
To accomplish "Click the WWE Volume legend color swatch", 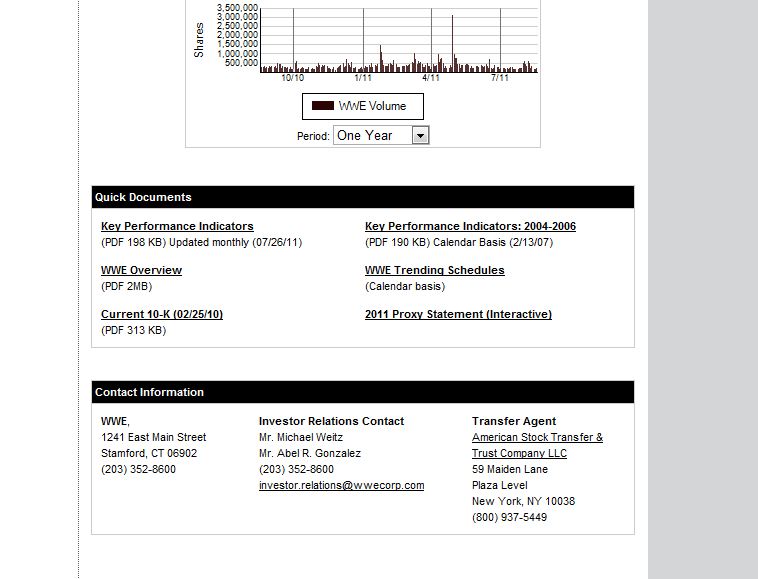I will click(x=322, y=106).
